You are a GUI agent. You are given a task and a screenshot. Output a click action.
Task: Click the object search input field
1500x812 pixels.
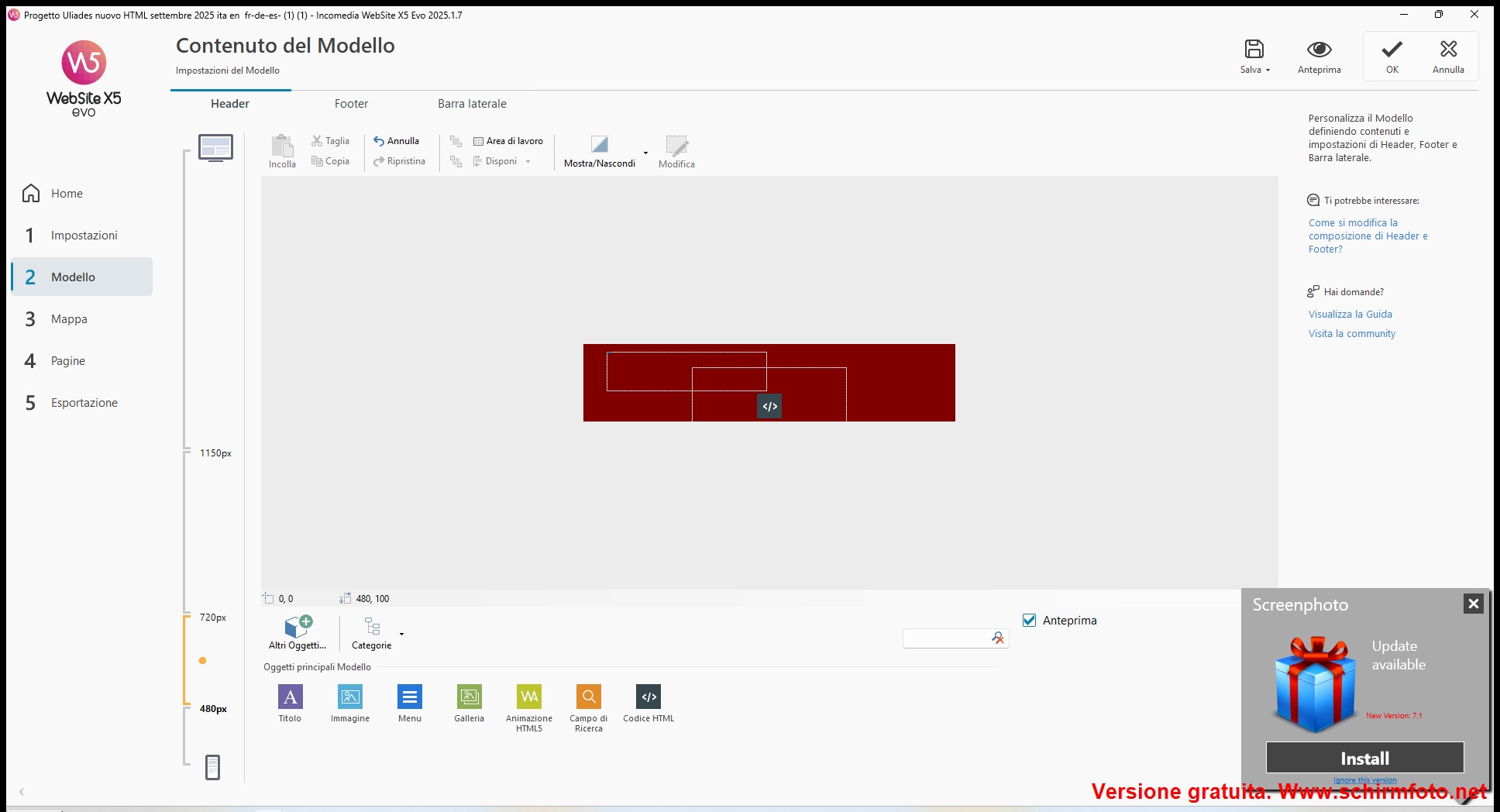click(x=945, y=638)
